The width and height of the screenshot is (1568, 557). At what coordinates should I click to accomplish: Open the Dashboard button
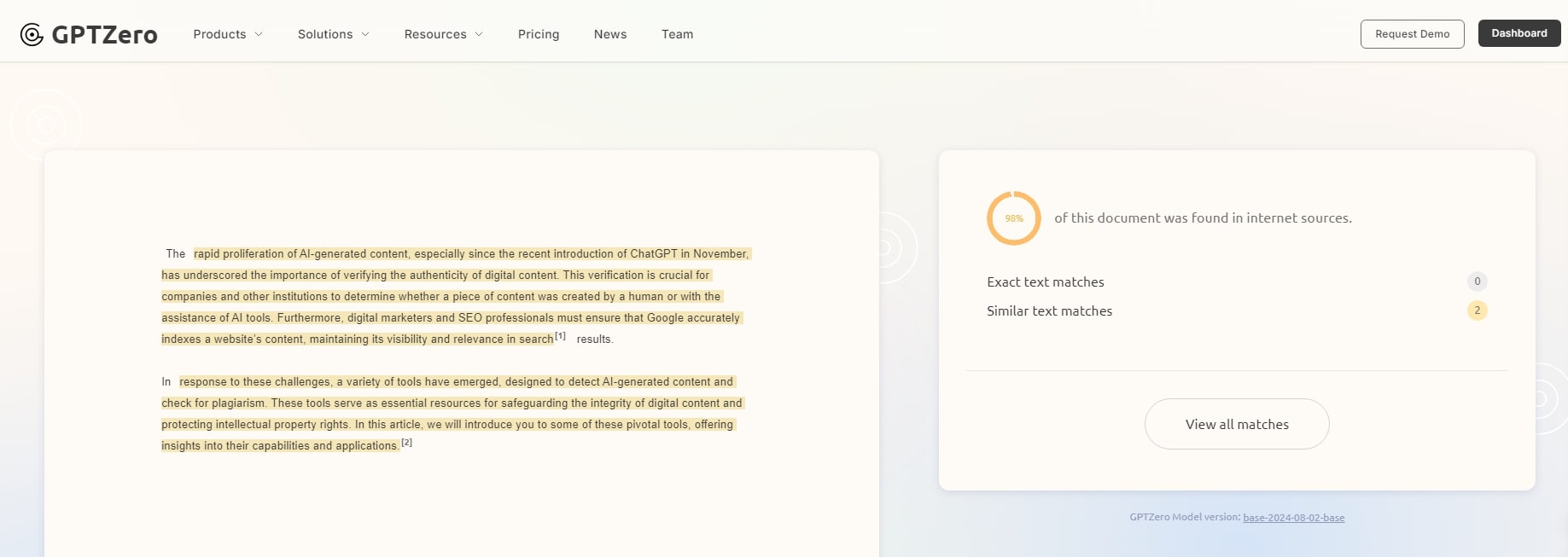click(1518, 33)
